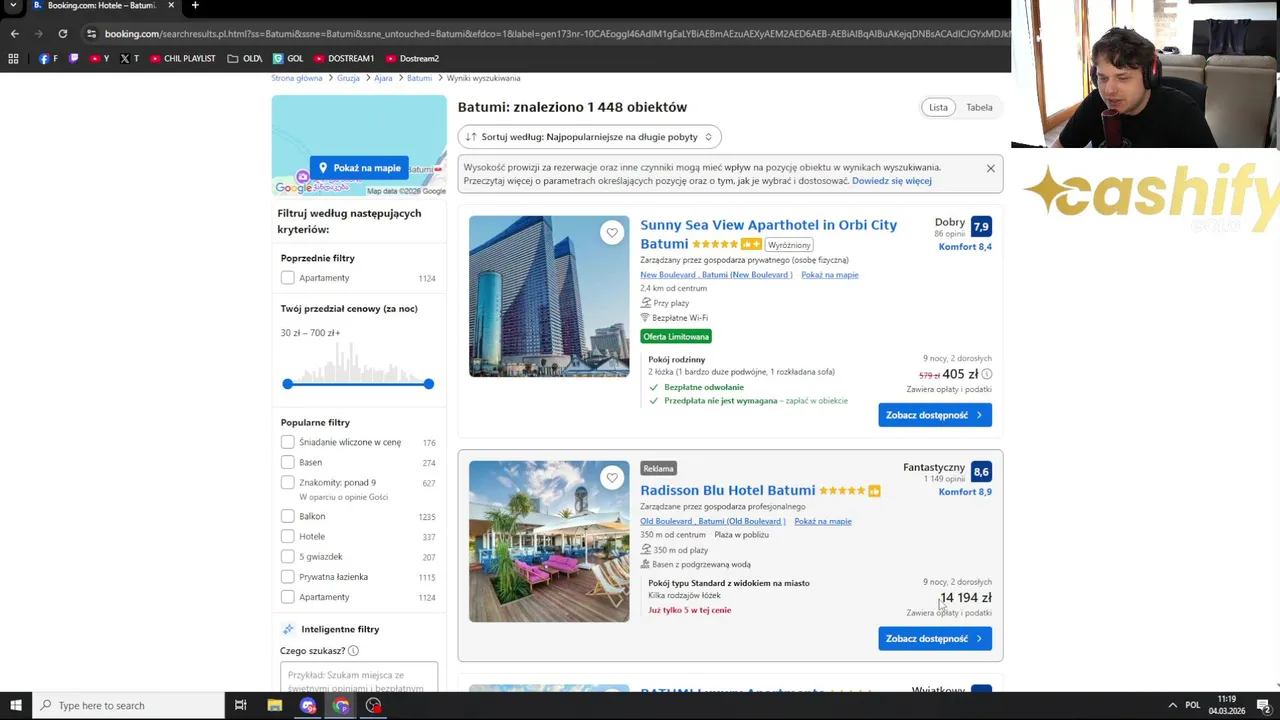Show Radisson Blu on the map

pyautogui.click(x=823, y=521)
